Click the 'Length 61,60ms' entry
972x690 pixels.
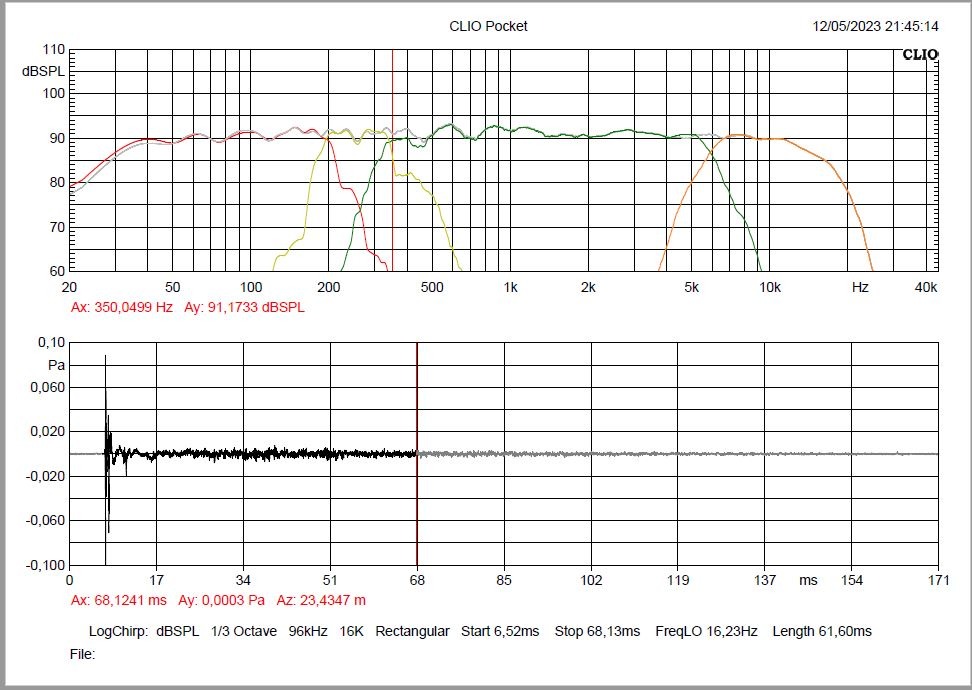tap(822, 631)
